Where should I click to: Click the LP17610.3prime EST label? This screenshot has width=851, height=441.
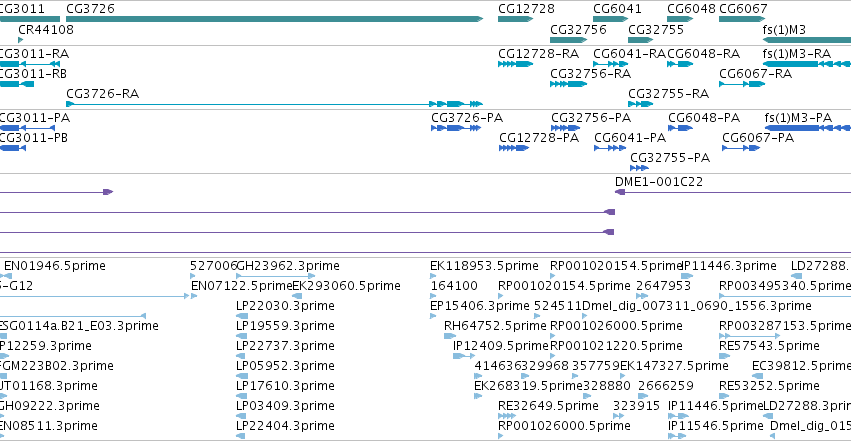(285, 386)
